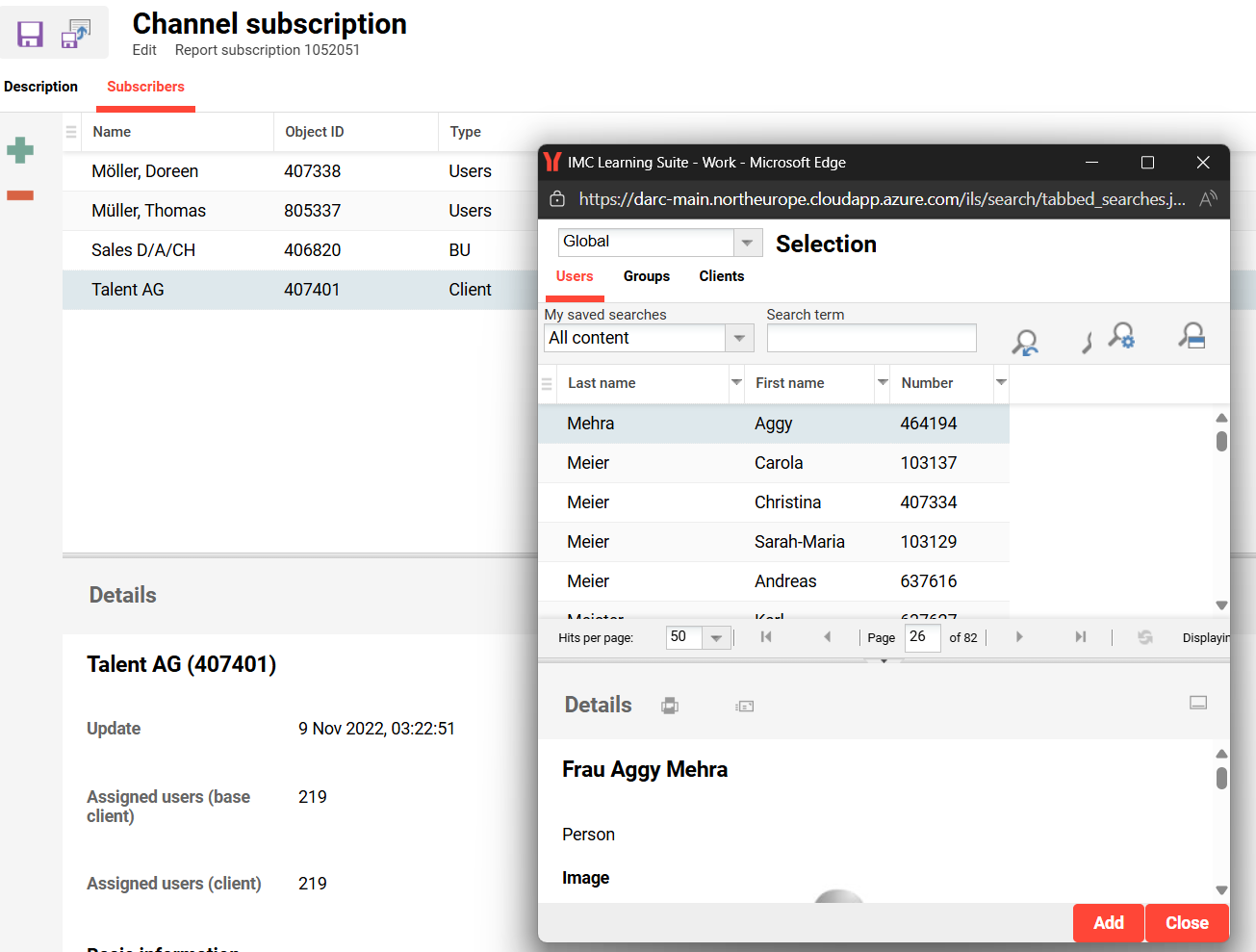Click the green plus add subscriber icon

[20, 150]
